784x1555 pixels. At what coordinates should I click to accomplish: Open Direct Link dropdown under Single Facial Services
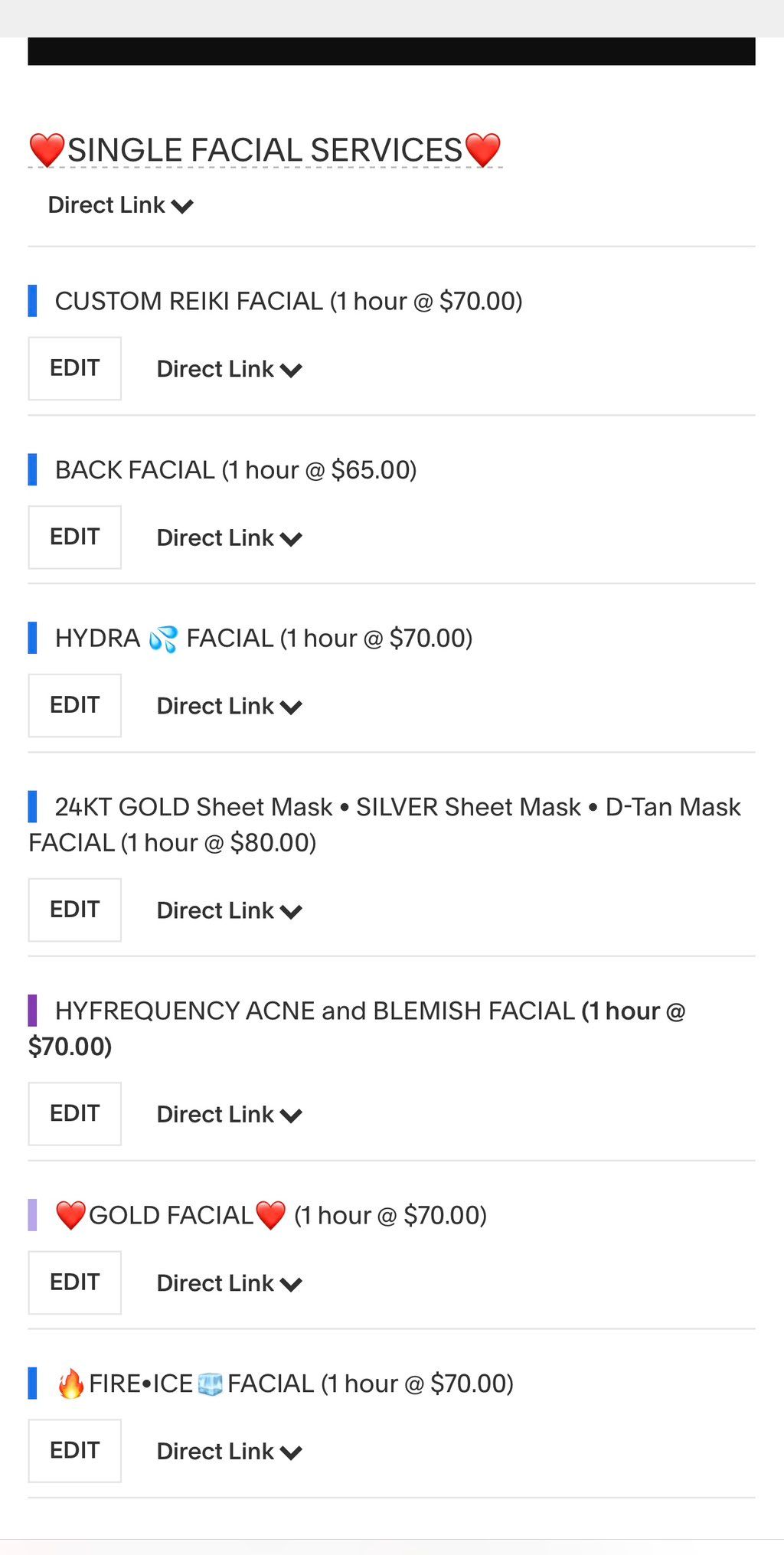(x=120, y=205)
